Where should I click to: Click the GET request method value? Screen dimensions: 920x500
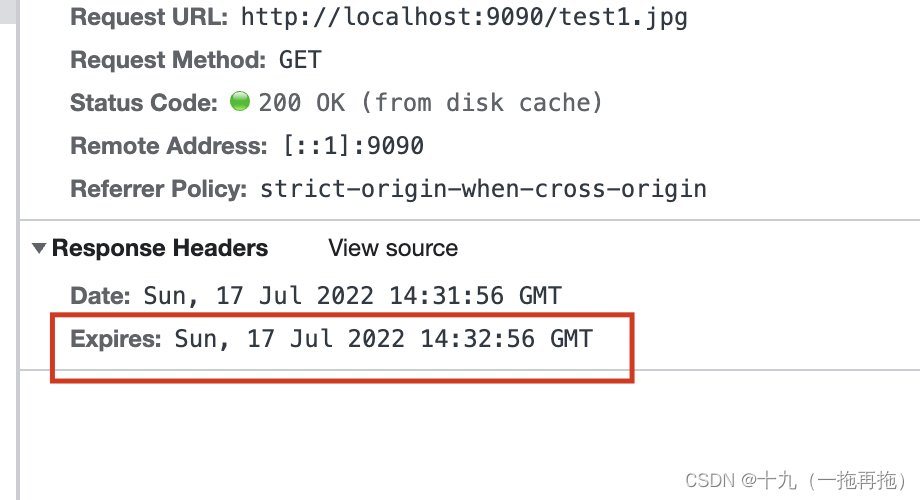click(300, 60)
